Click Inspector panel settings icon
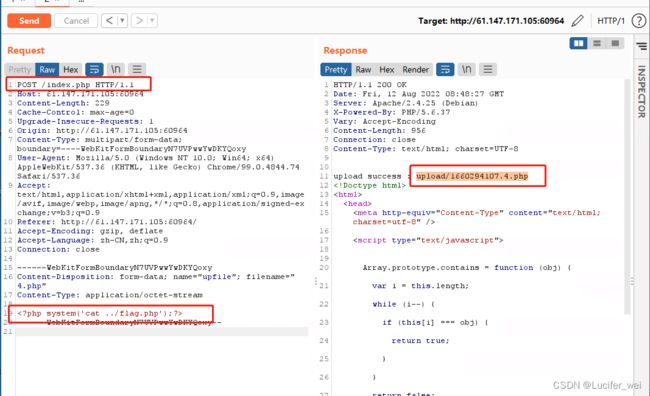This screenshot has width=650, height=396. (x=642, y=46)
